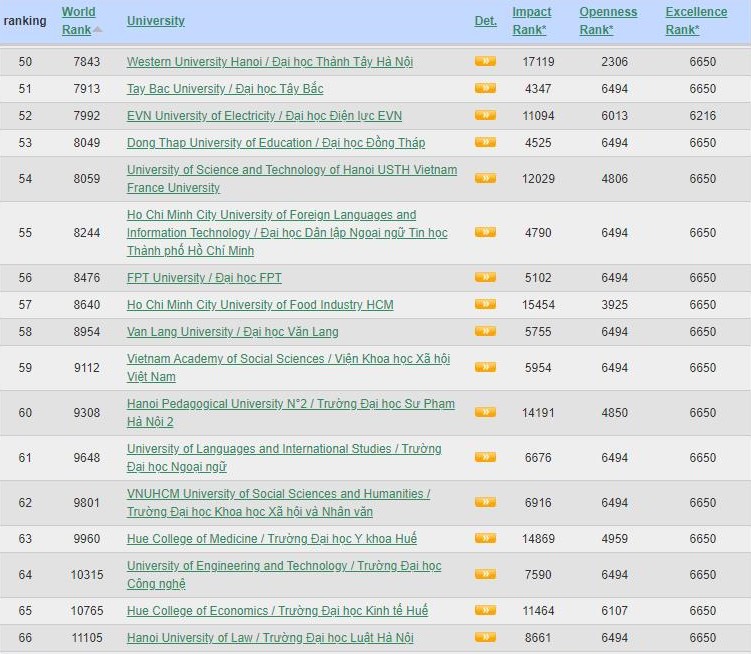The height and width of the screenshot is (654, 751).
Task: Open Vietnam Academy of Social Sciences link
Action: 288,367
